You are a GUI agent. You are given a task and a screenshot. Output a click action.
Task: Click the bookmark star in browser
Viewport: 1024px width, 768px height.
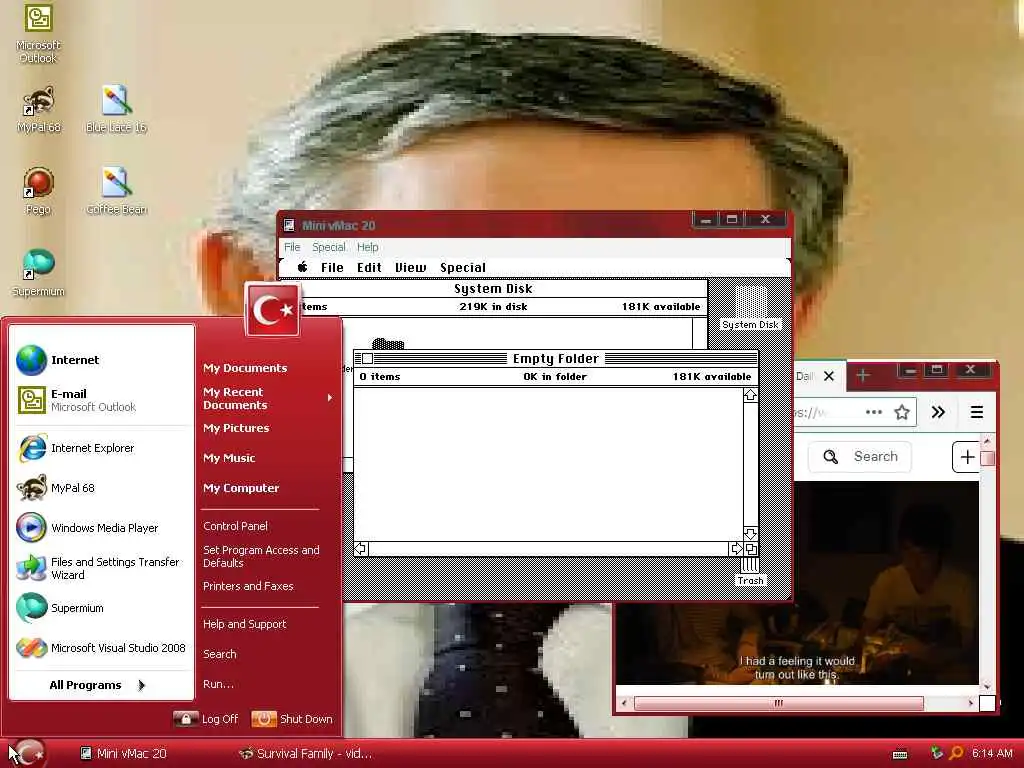pos(902,412)
